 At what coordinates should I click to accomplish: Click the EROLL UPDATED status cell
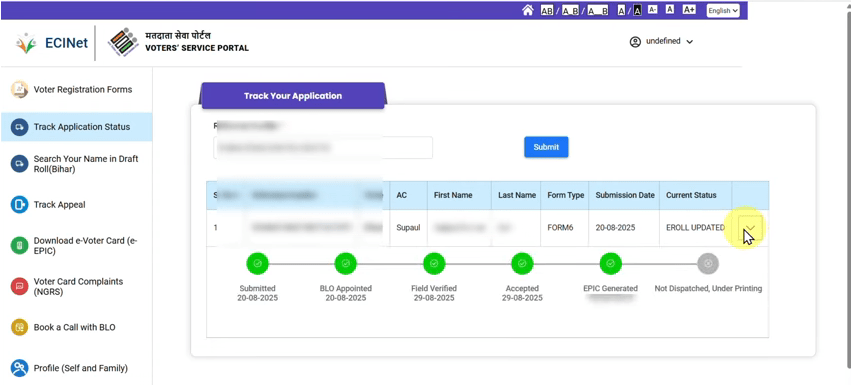coord(695,228)
